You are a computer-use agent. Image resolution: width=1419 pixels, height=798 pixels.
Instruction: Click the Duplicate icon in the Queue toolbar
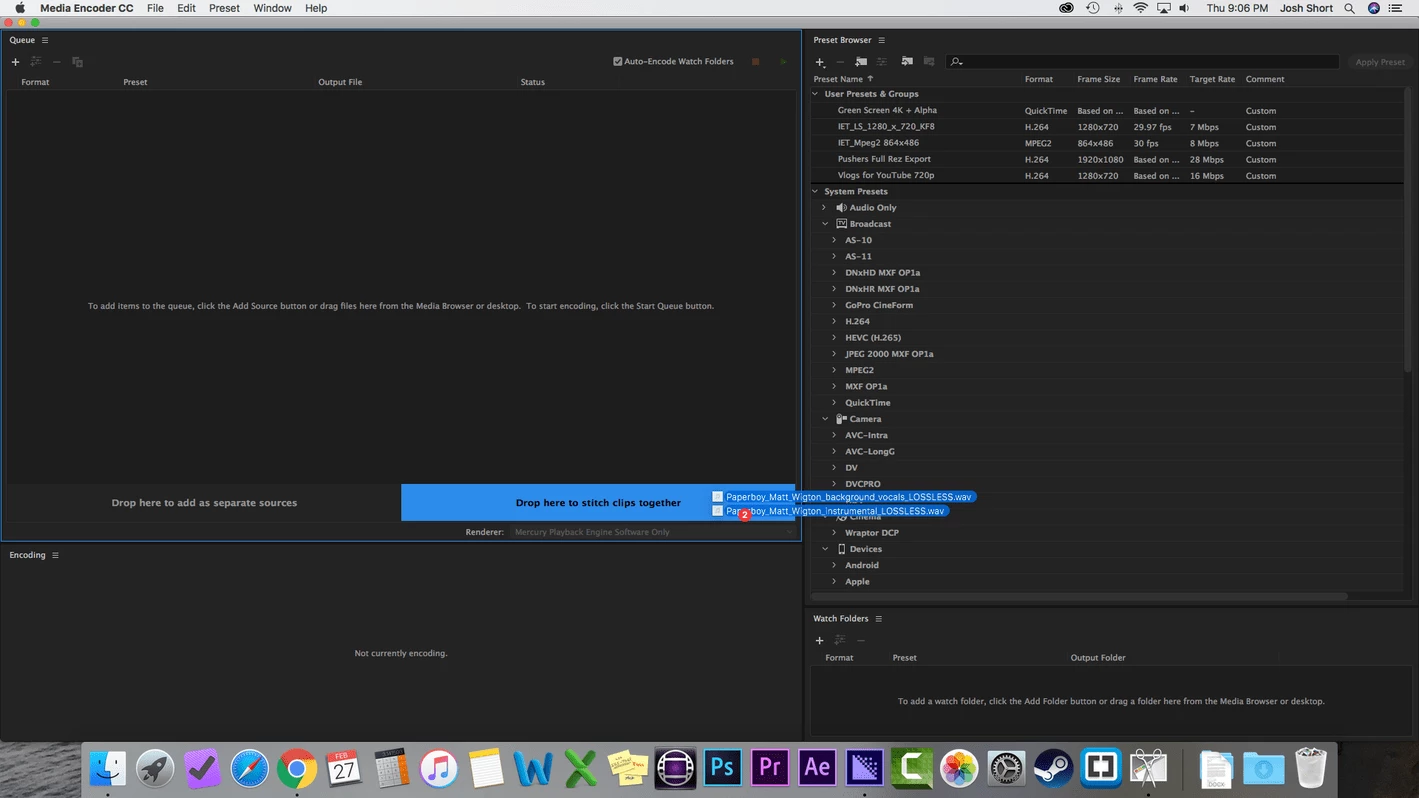(77, 62)
